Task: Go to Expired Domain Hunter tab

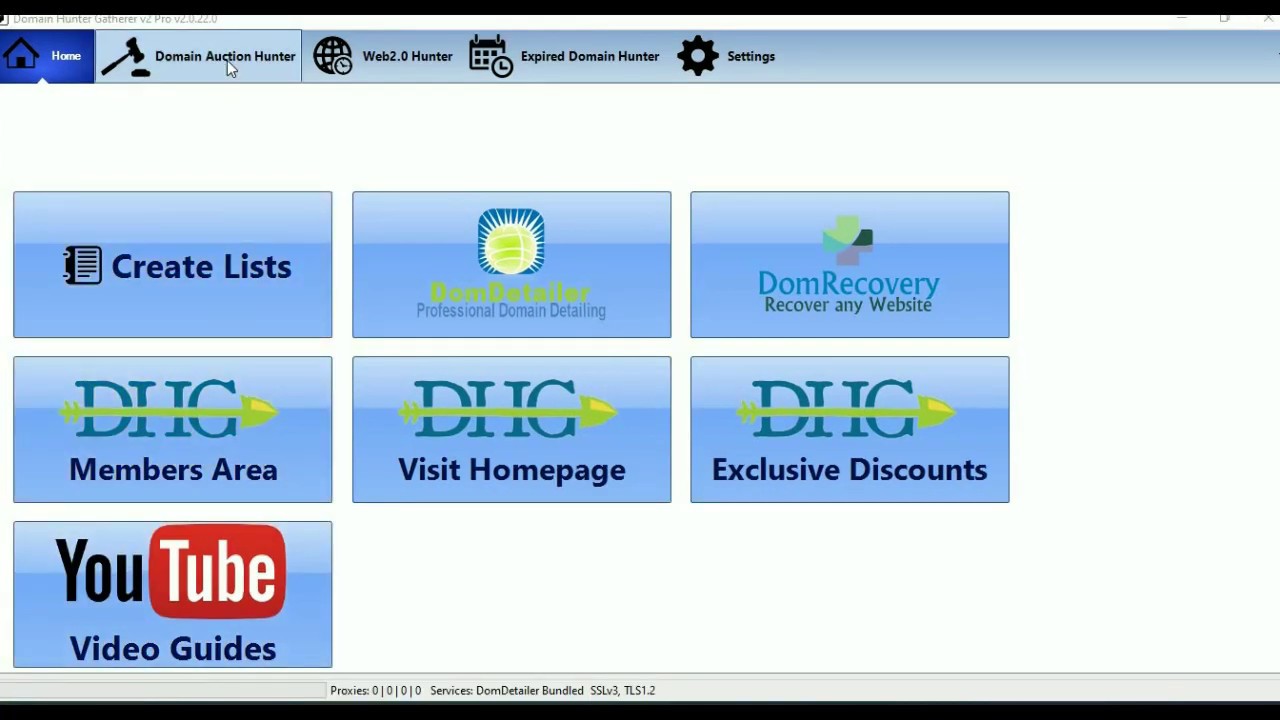Action: tap(564, 56)
